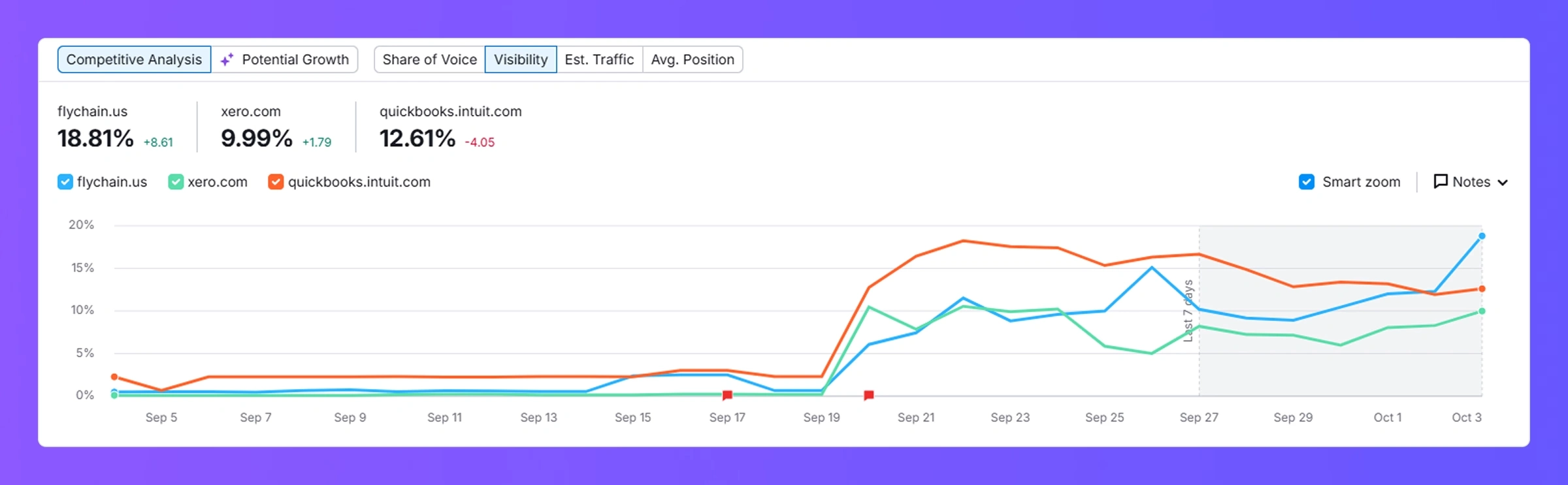Click the Notes speech bubble icon
The width and height of the screenshot is (1568, 485).
(x=1440, y=181)
